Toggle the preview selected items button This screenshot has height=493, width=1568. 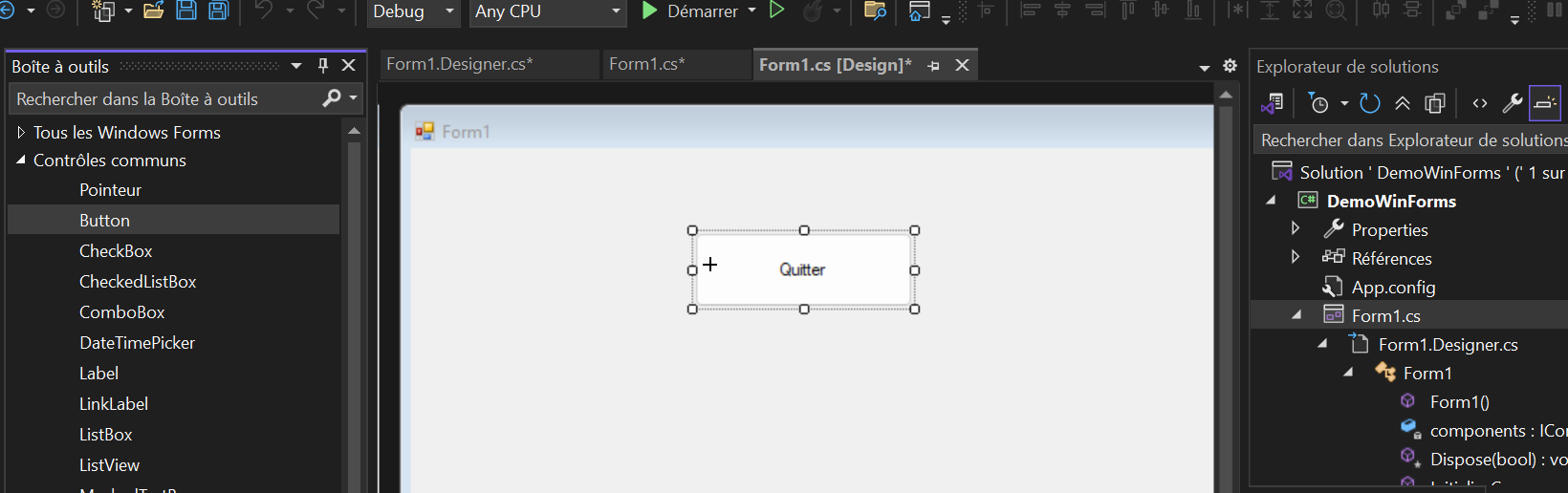click(1545, 103)
